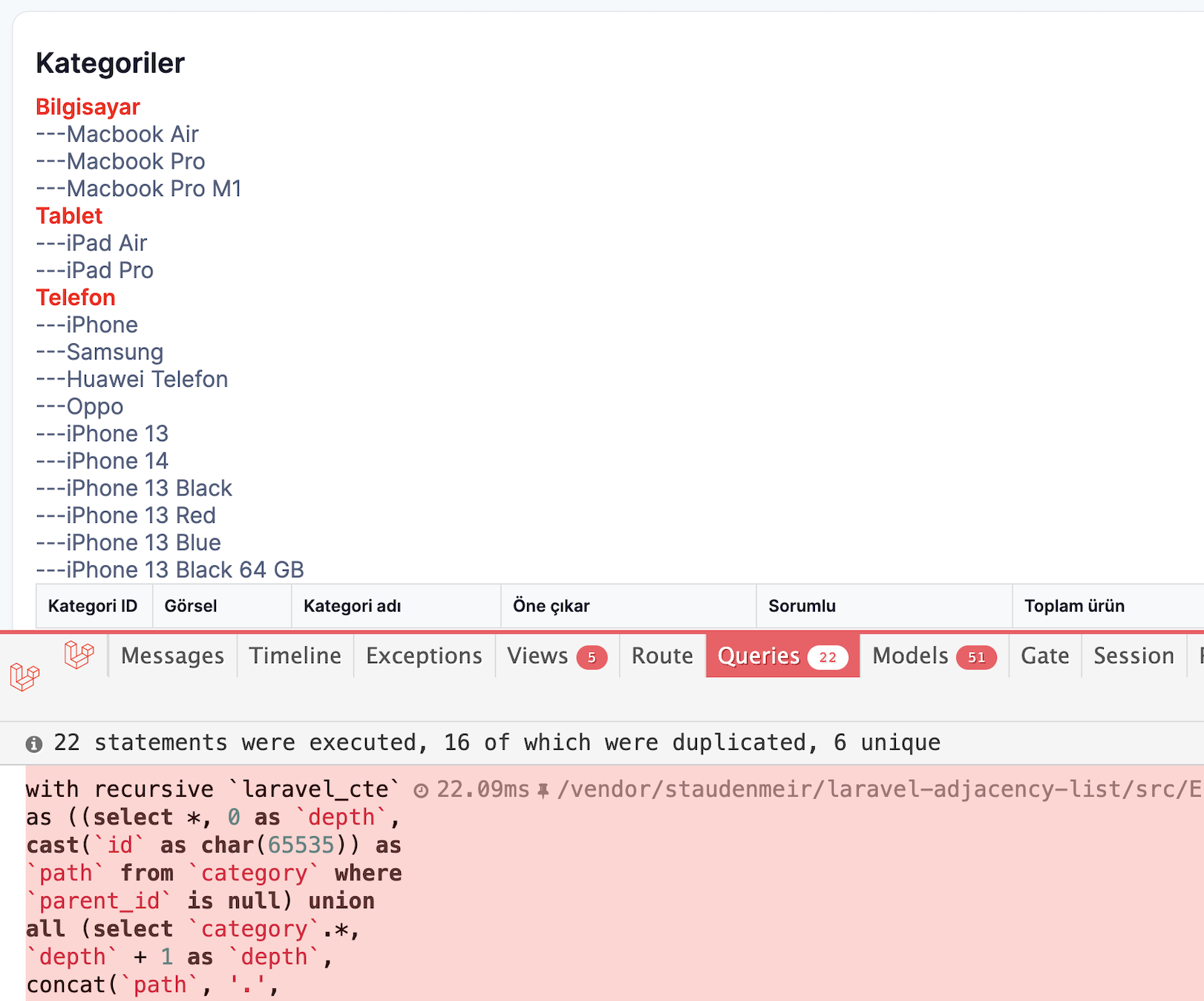
Task: Open the Views tab
Action: coord(557,656)
